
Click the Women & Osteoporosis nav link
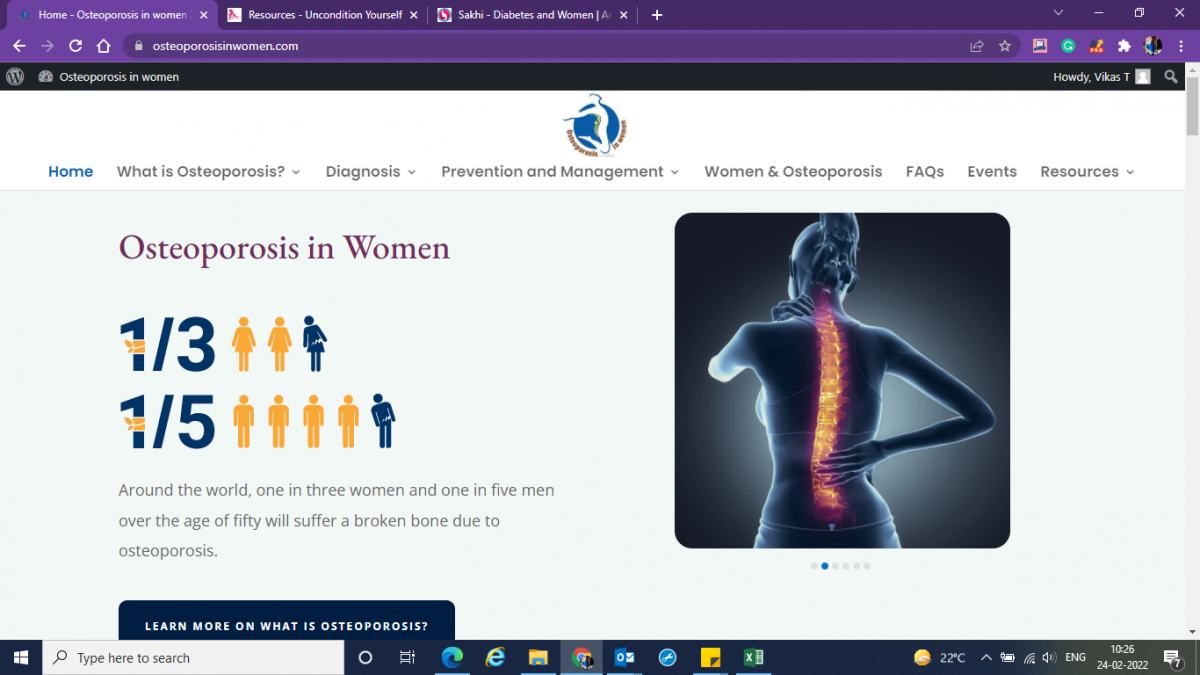(793, 172)
